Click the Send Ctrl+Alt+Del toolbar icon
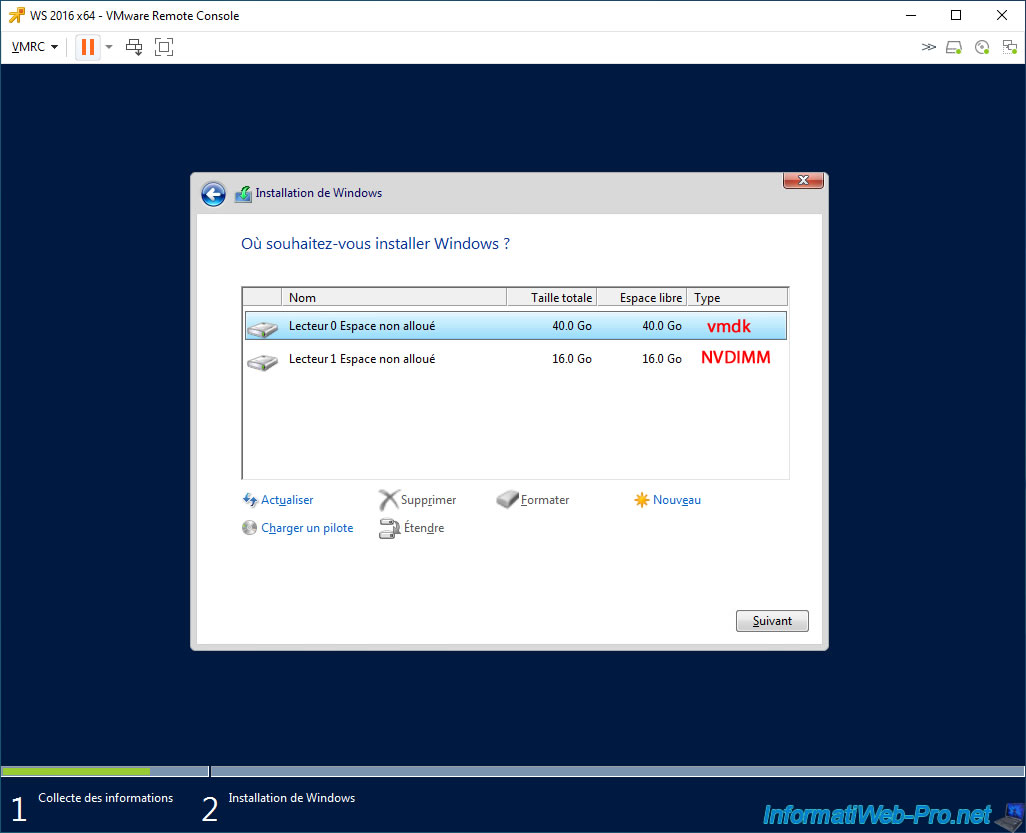The width and height of the screenshot is (1026, 833). pyautogui.click(x=134, y=47)
